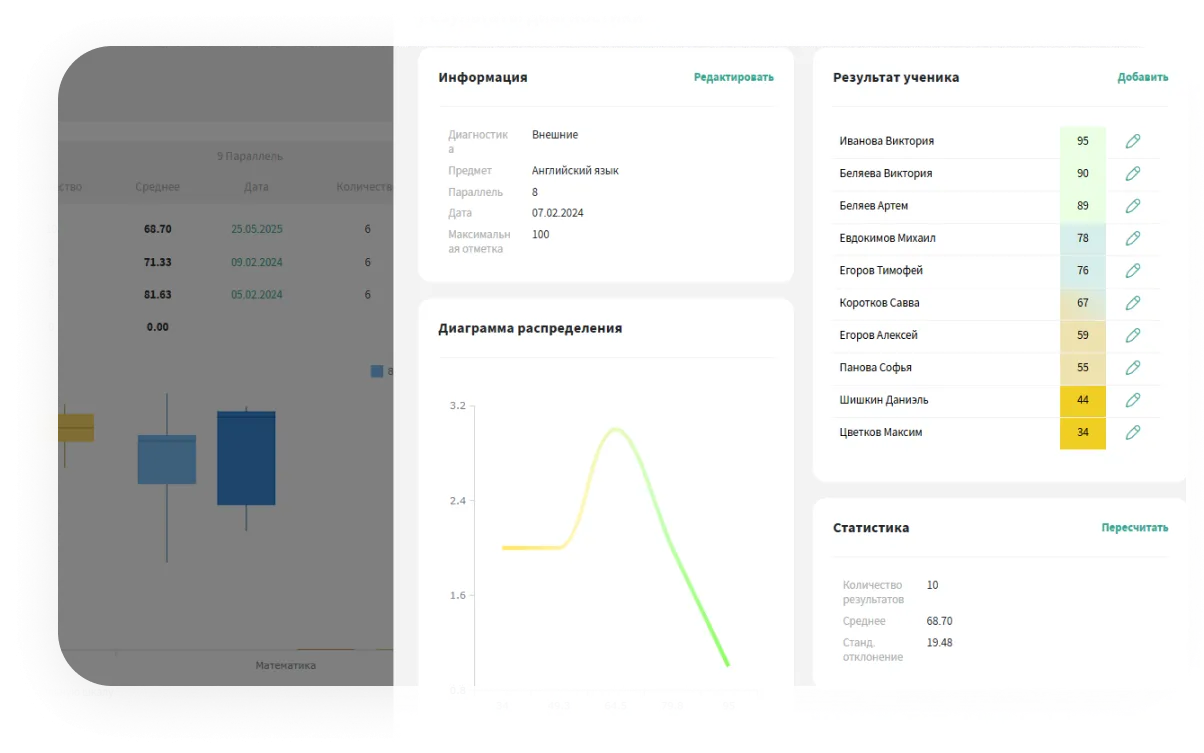
Task: Open the 05.02.2024 diagnostic date link
Action: coord(256,295)
